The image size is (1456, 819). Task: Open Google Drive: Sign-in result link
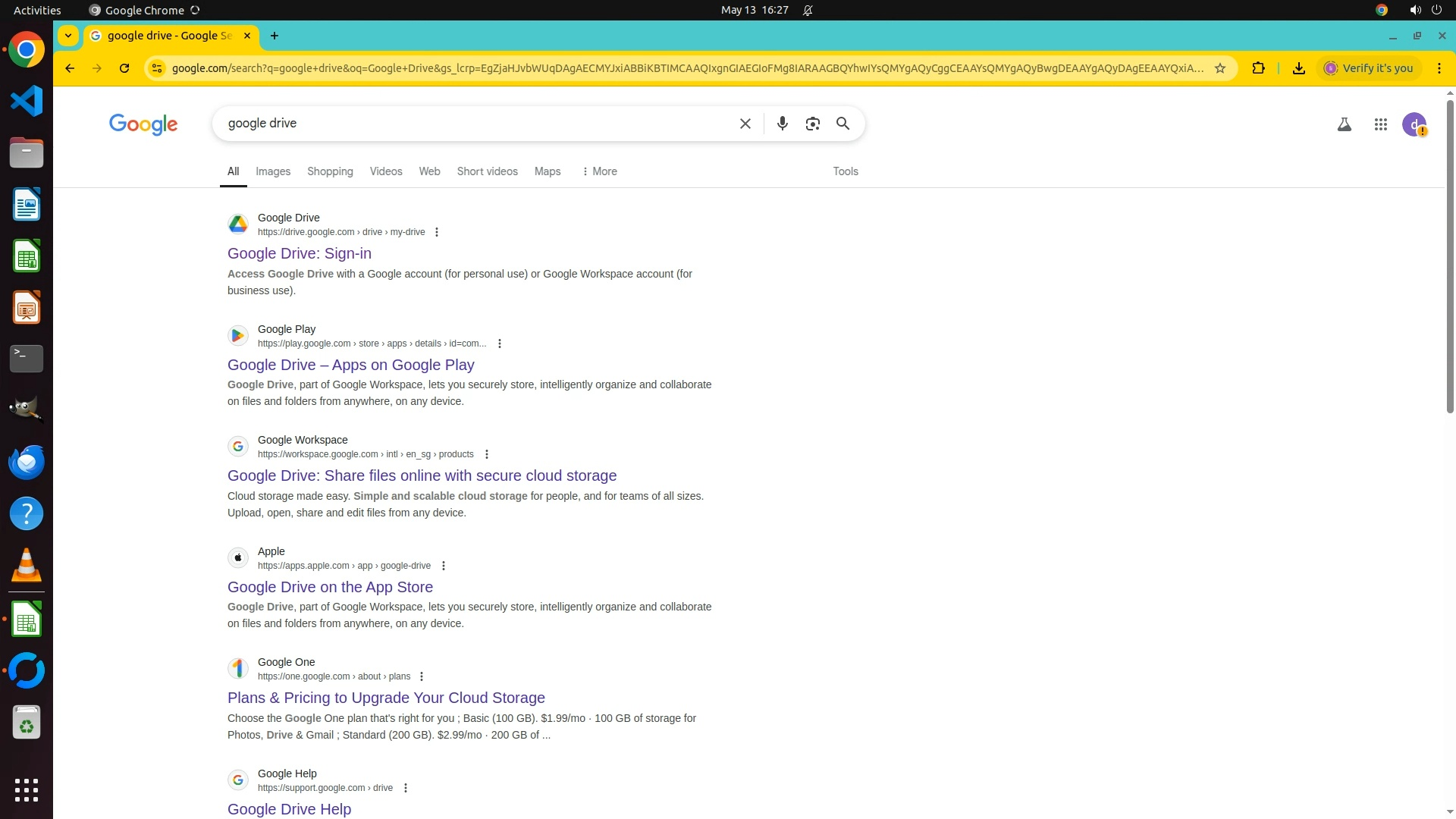point(299,253)
